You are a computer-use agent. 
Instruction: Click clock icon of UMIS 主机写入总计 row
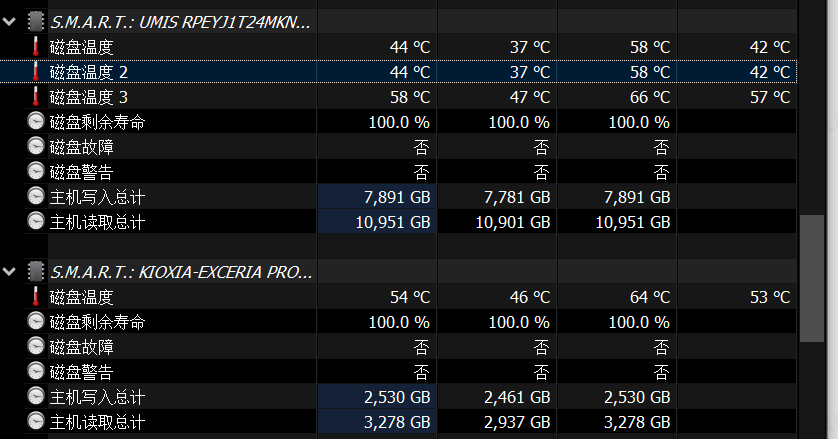pos(36,197)
